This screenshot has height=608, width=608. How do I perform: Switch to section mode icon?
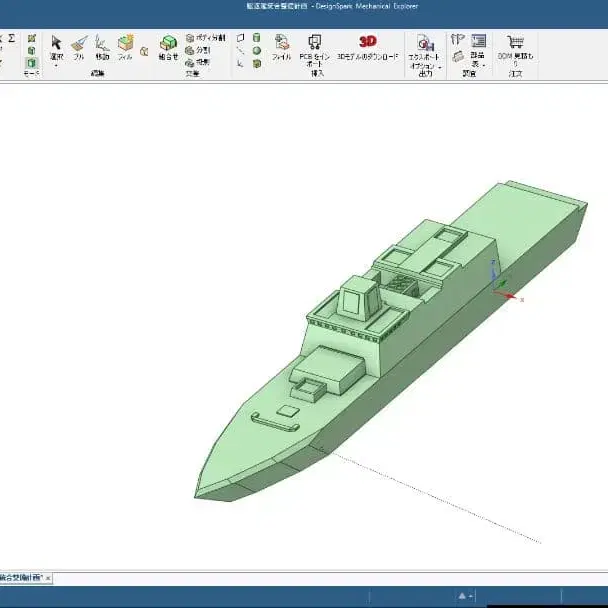pyautogui.click(x=31, y=50)
